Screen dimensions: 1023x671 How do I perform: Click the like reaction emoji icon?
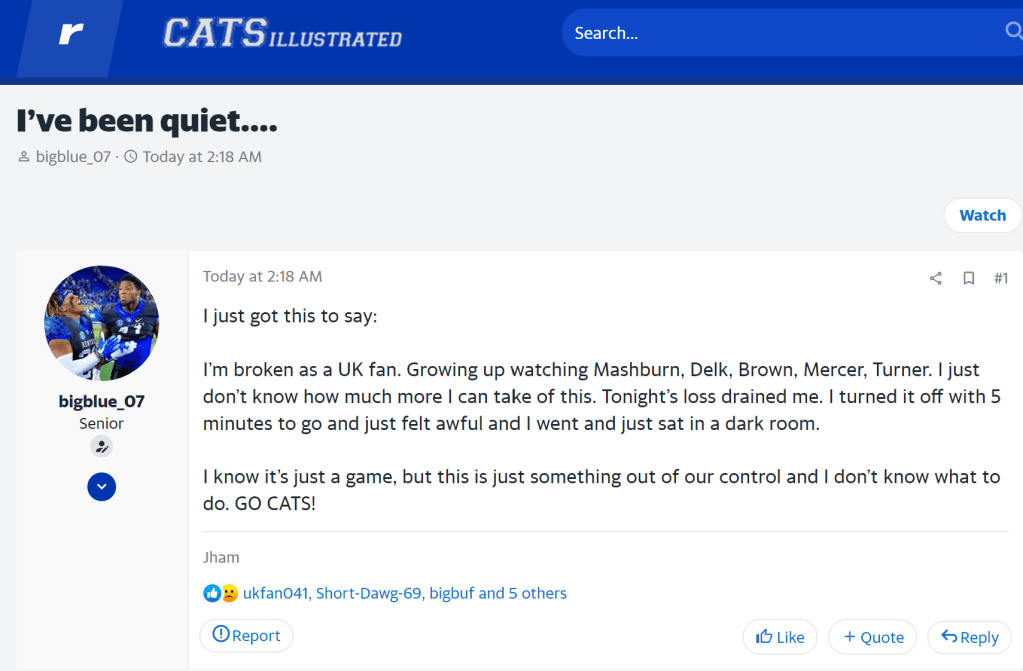pos(211,593)
